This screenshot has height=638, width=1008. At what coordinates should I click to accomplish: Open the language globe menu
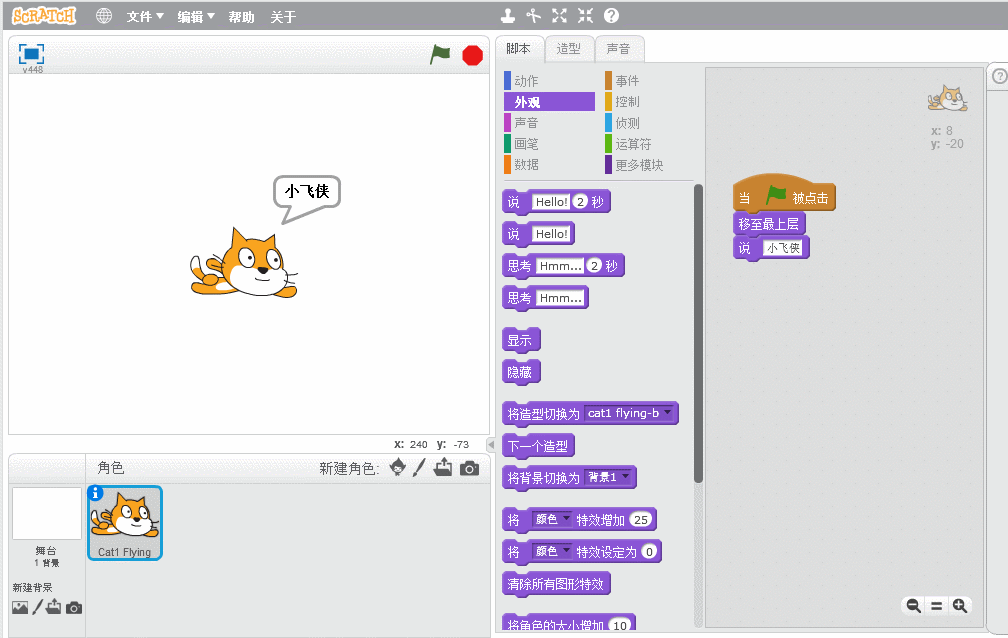[x=104, y=16]
